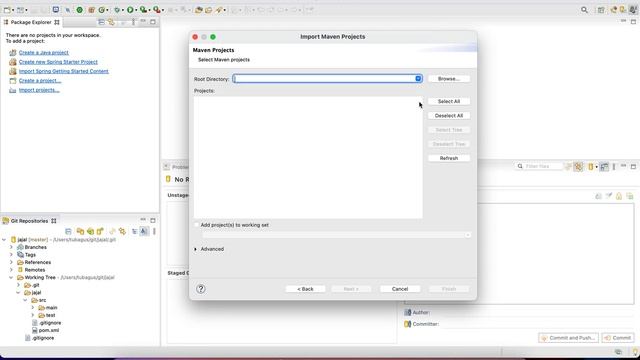Click the Link with Selection icon in Git Repositories

[x=122, y=231]
